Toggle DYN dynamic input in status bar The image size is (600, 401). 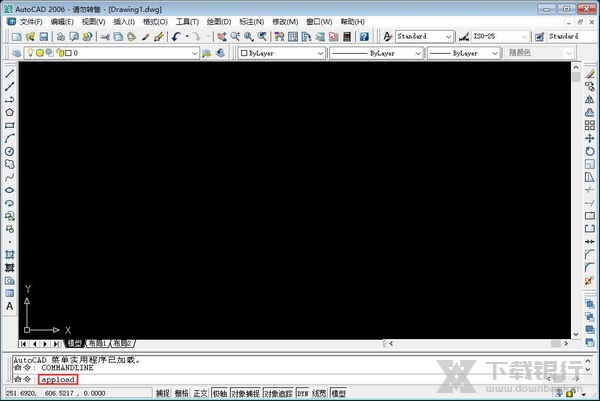(x=302, y=394)
